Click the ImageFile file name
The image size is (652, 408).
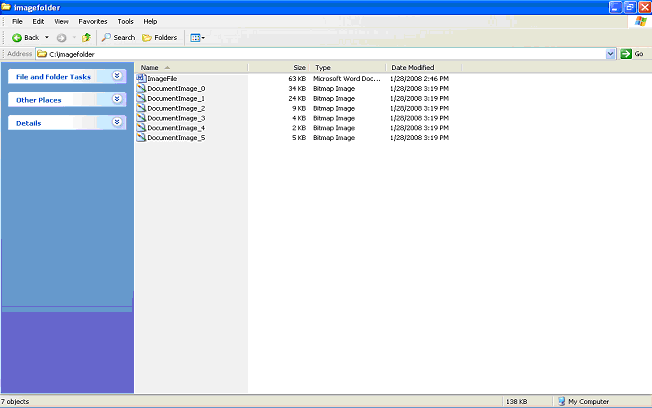click(x=162, y=79)
